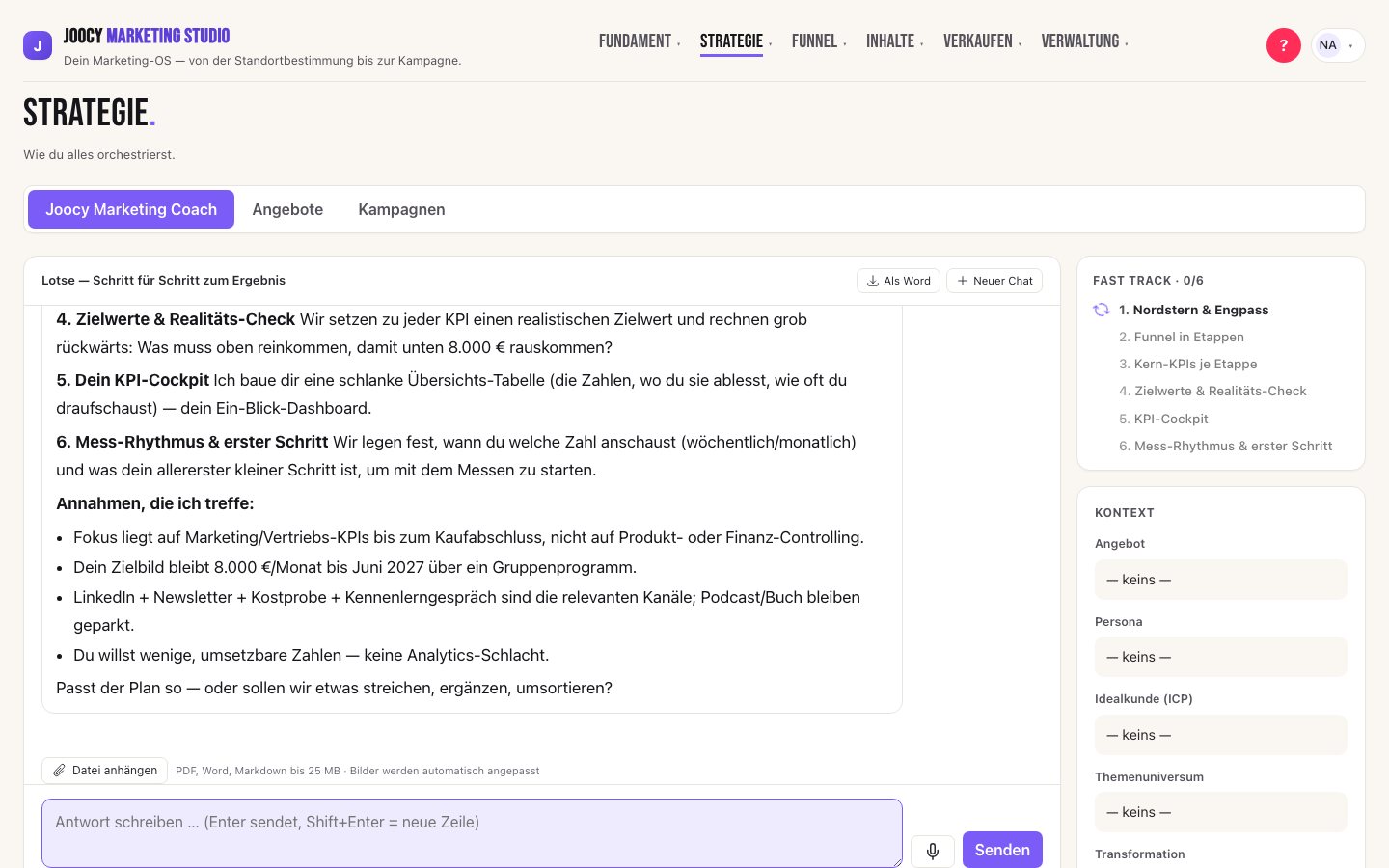Click the Joocy Marketing Studio title link
The height and width of the screenshot is (868, 1389).
click(x=147, y=37)
